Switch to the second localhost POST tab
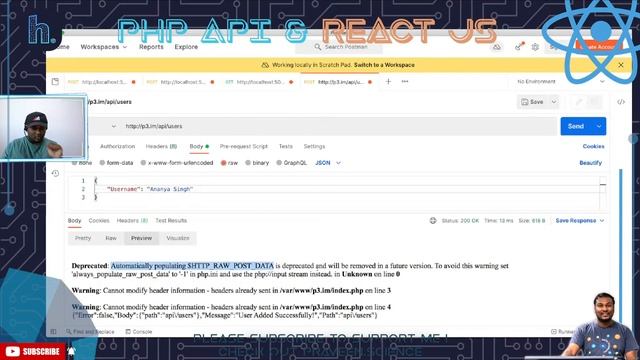Viewport: 640px width, 360px height. 180,82
